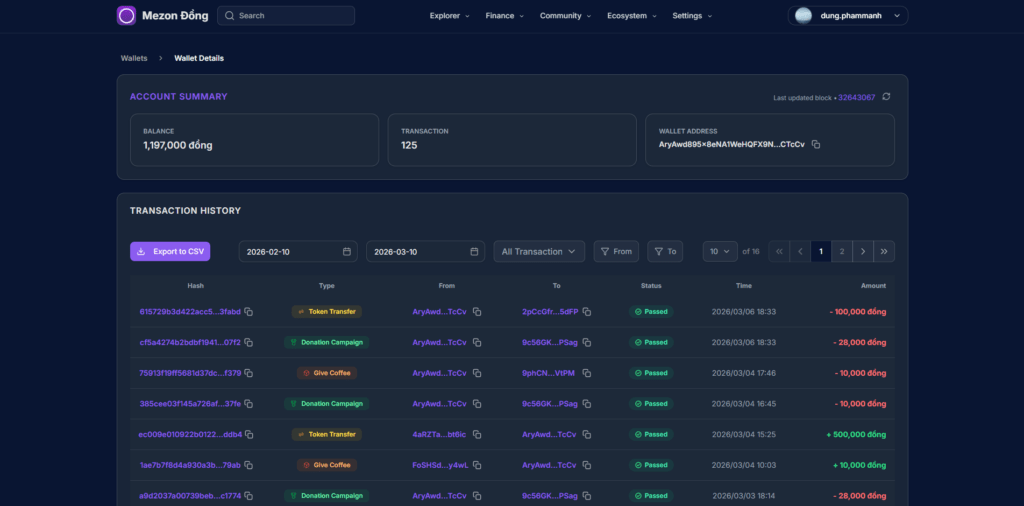Open the All Transaction filter dropdown
Screen dimensions: 1024x506
point(540,252)
